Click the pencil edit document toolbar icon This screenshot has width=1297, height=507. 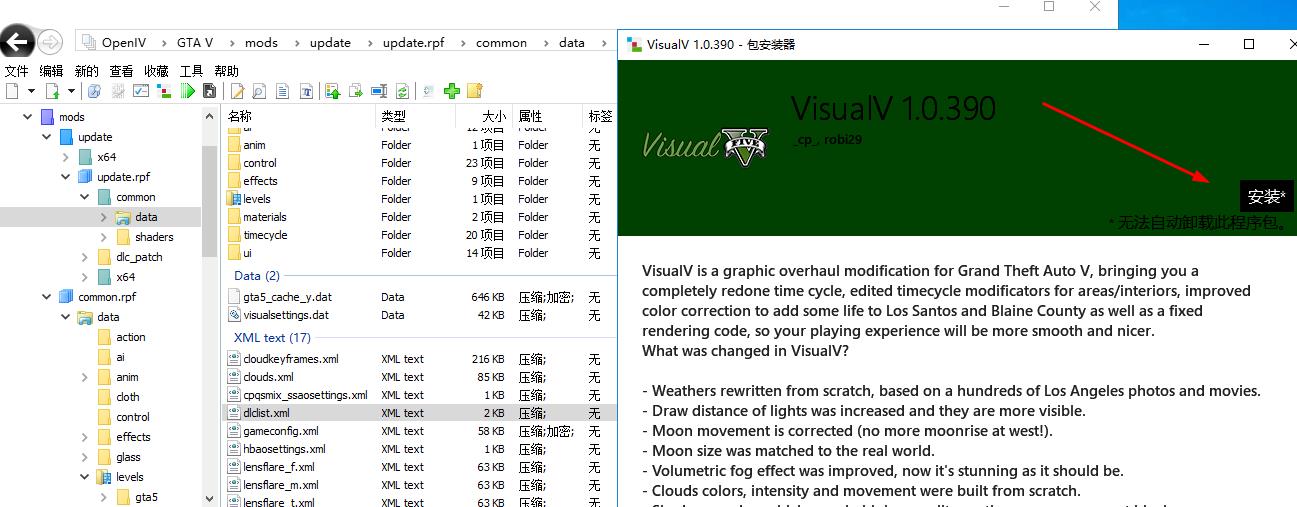[x=238, y=91]
